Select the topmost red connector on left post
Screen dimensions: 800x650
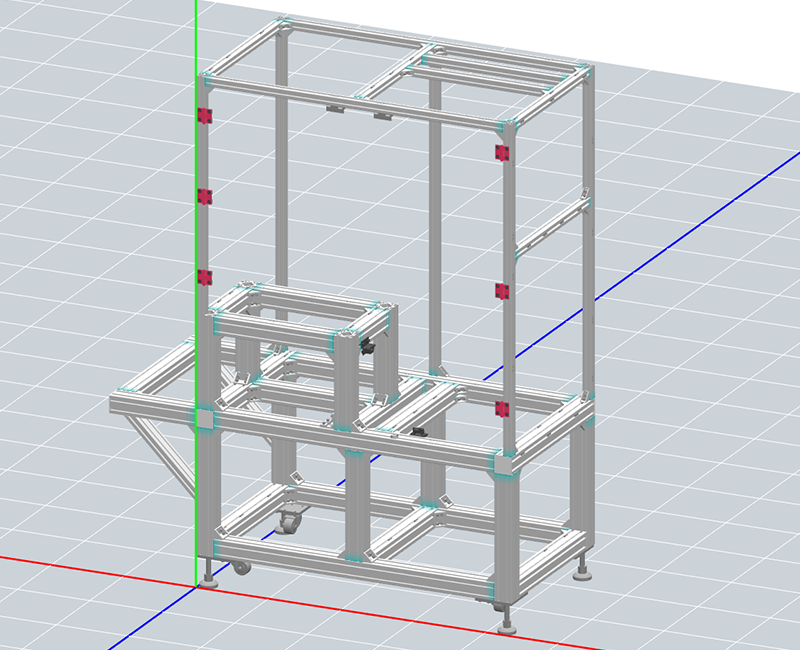point(206,116)
